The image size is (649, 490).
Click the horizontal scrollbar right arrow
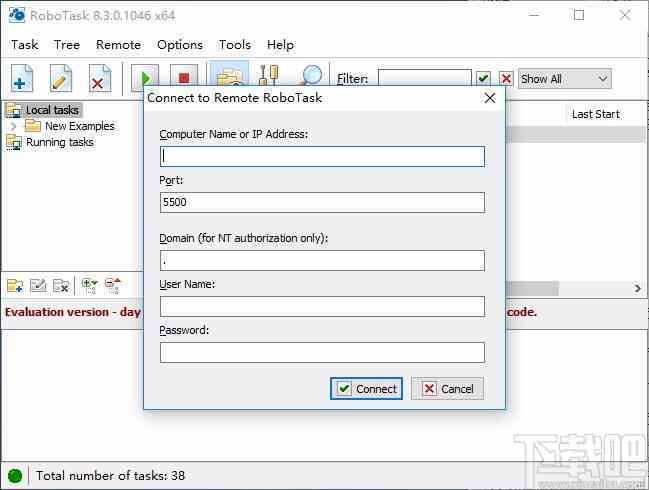(x=638, y=288)
